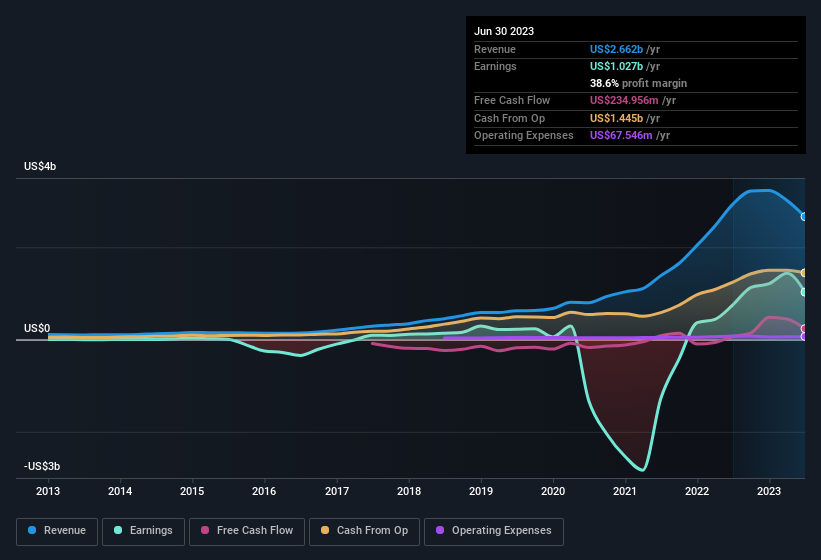This screenshot has height=560, width=821.
Task: Click the 2014 x-axis label
Action: (x=120, y=491)
